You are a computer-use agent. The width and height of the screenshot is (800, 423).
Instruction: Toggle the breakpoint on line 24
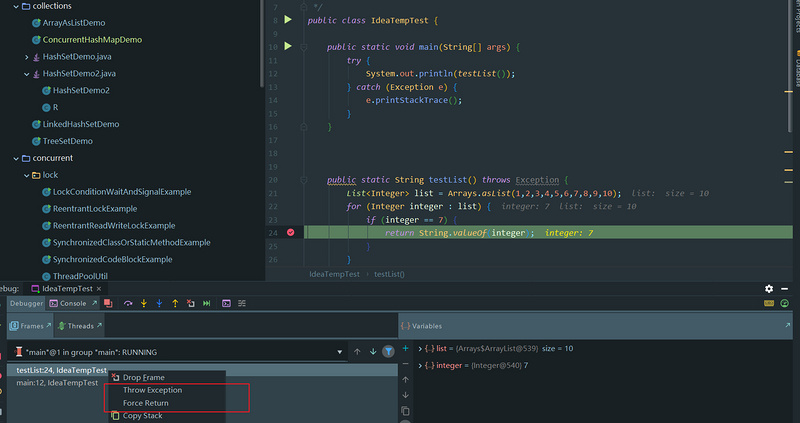[x=291, y=232]
